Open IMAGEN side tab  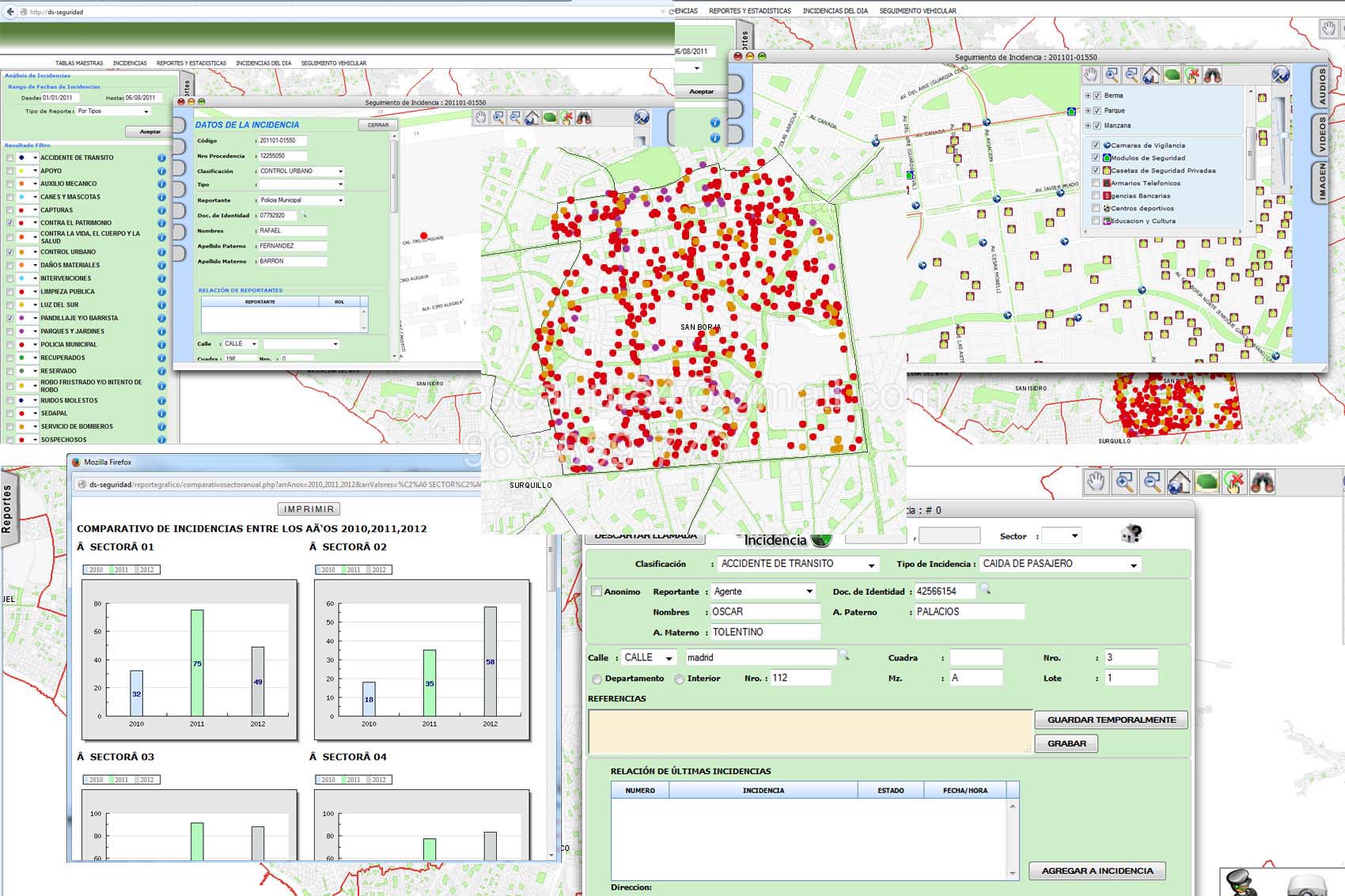(x=1321, y=182)
